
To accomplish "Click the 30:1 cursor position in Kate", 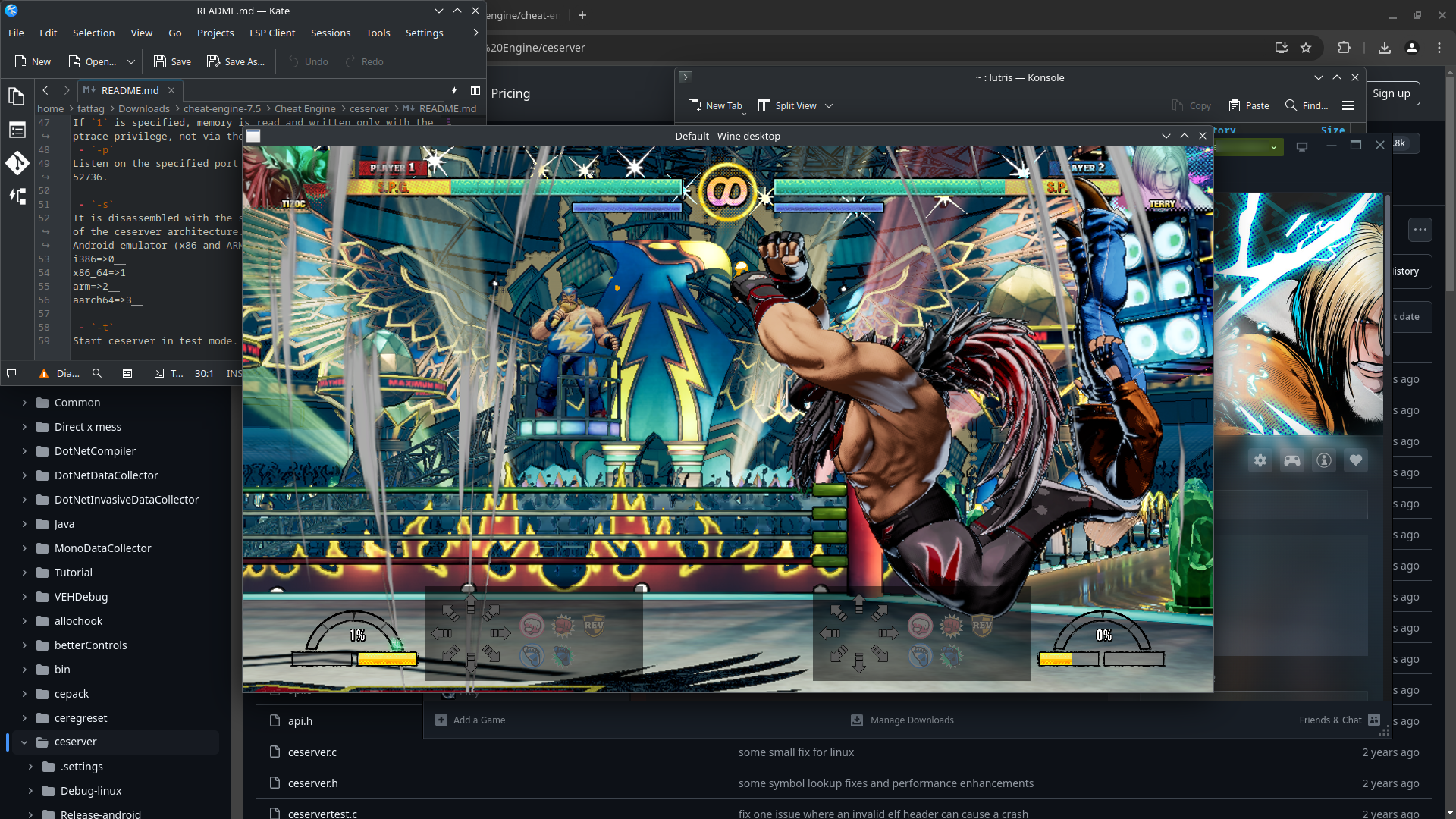I will (204, 373).
